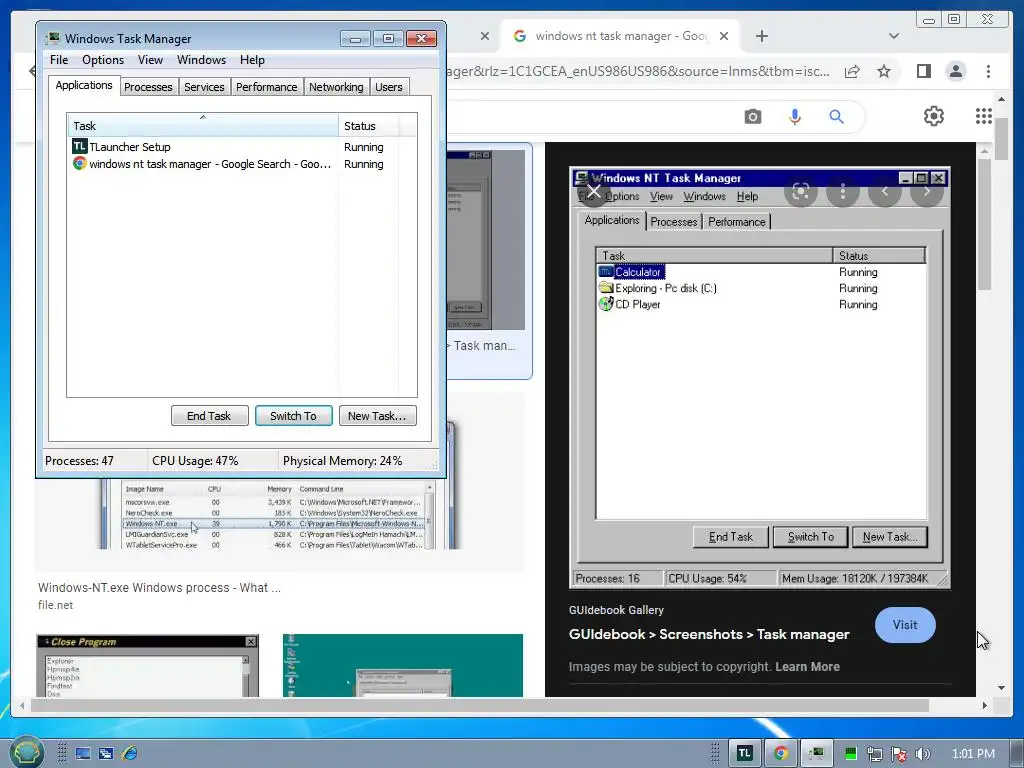Click the Task Manager taskbar button
The image size is (1024, 768).
point(816,753)
